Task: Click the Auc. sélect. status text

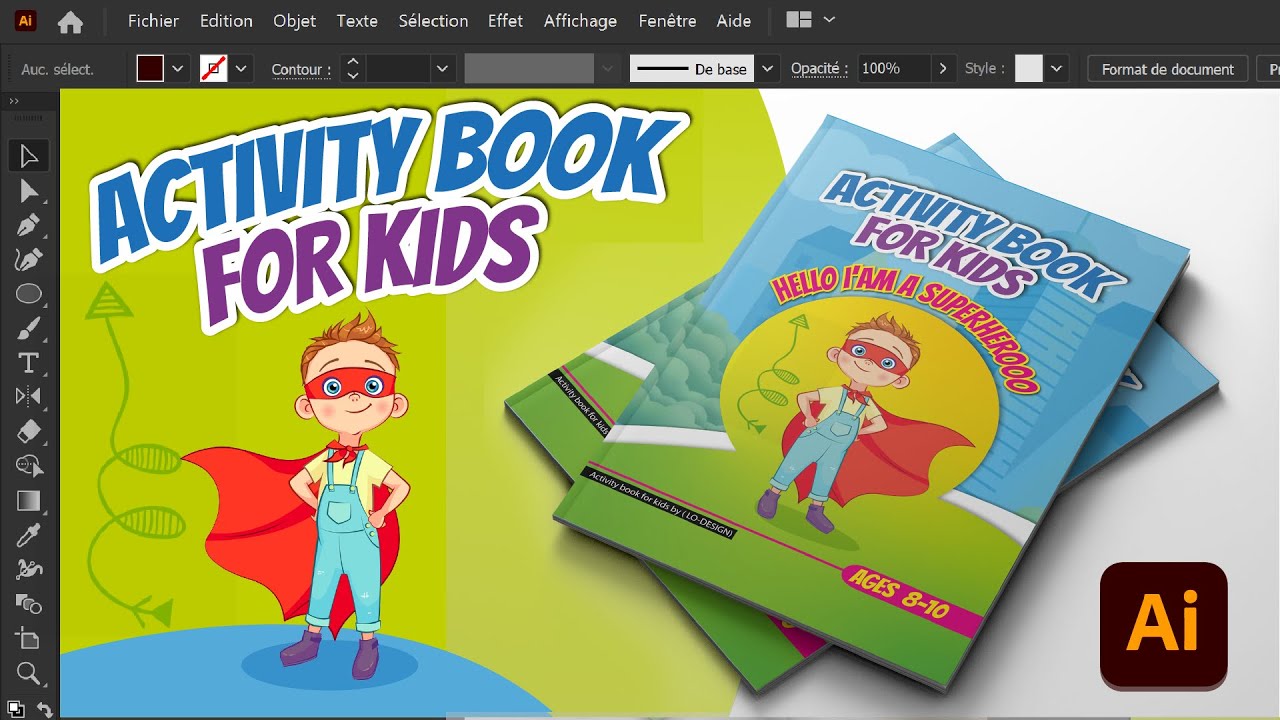Action: point(57,70)
